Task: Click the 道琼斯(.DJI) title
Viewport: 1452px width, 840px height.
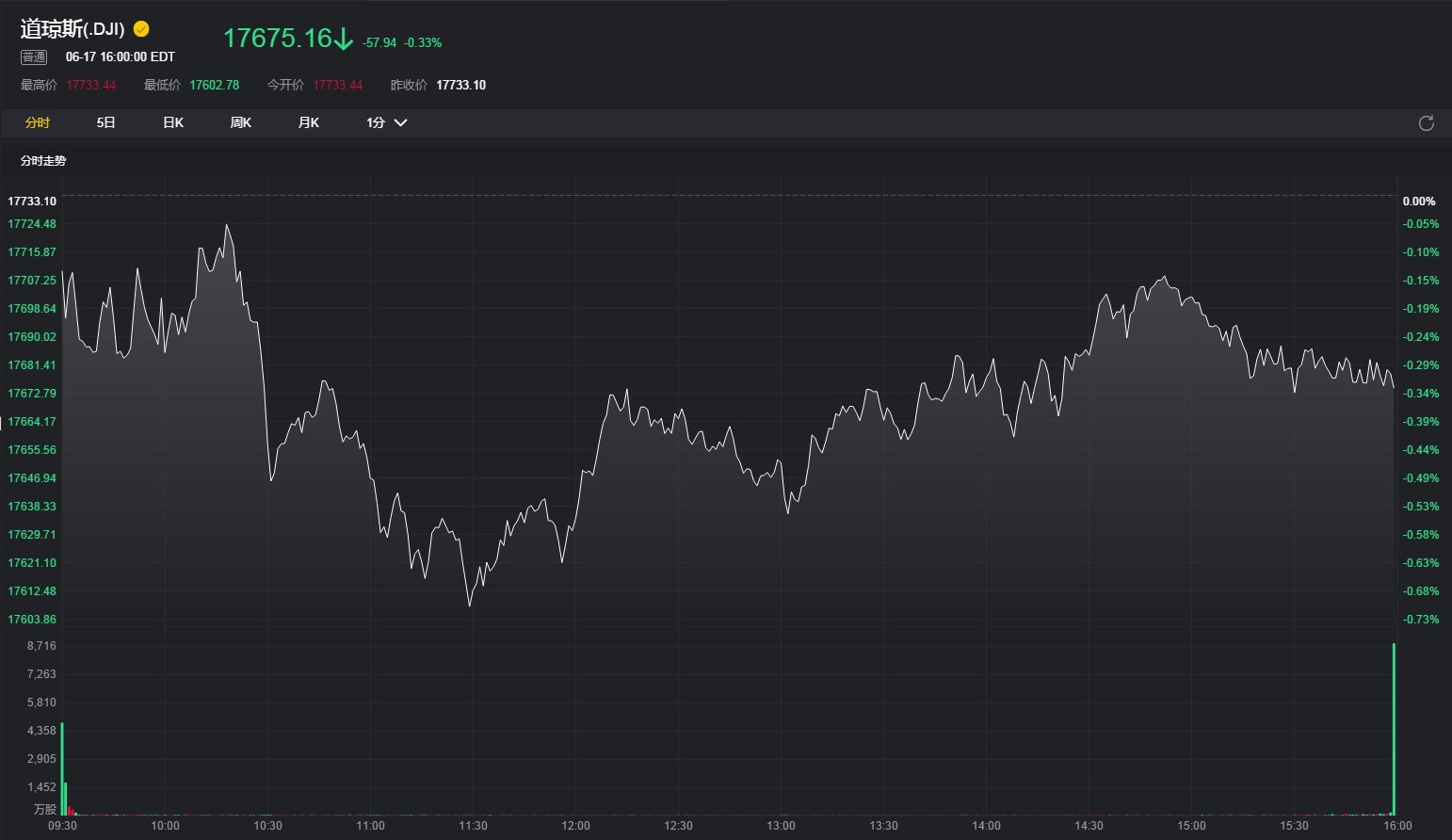Action: coord(73,29)
